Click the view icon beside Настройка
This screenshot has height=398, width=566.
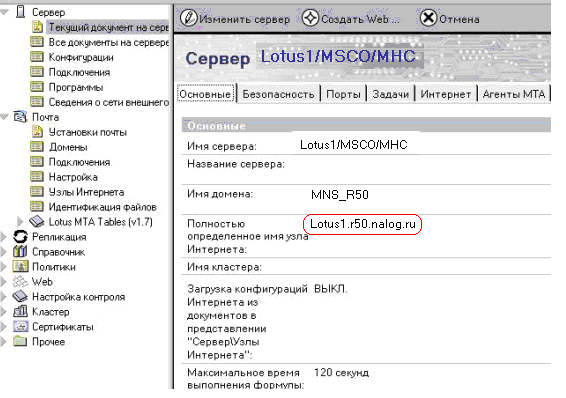coord(36,176)
